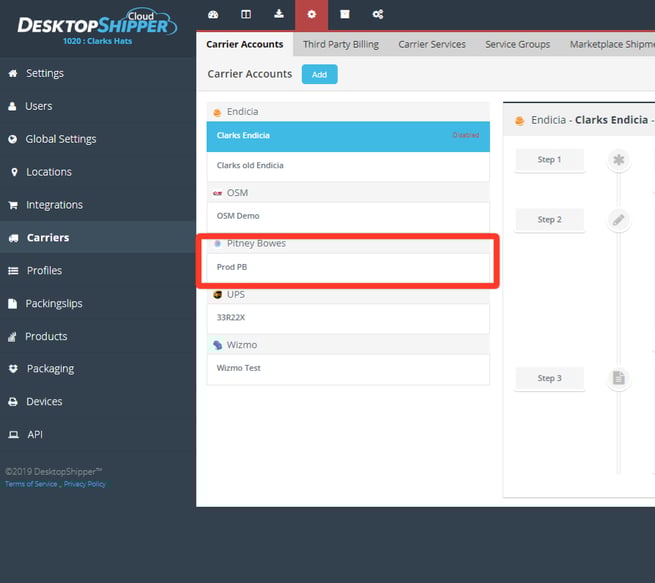Screen dimensions: 655x583
Task: Click the Packingslips document icon
Action: (x=13, y=304)
